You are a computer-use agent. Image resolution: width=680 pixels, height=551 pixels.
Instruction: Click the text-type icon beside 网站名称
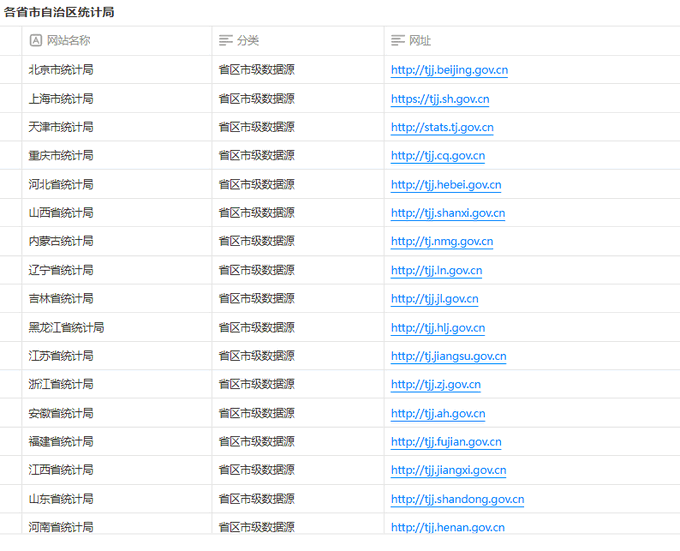pos(36,40)
